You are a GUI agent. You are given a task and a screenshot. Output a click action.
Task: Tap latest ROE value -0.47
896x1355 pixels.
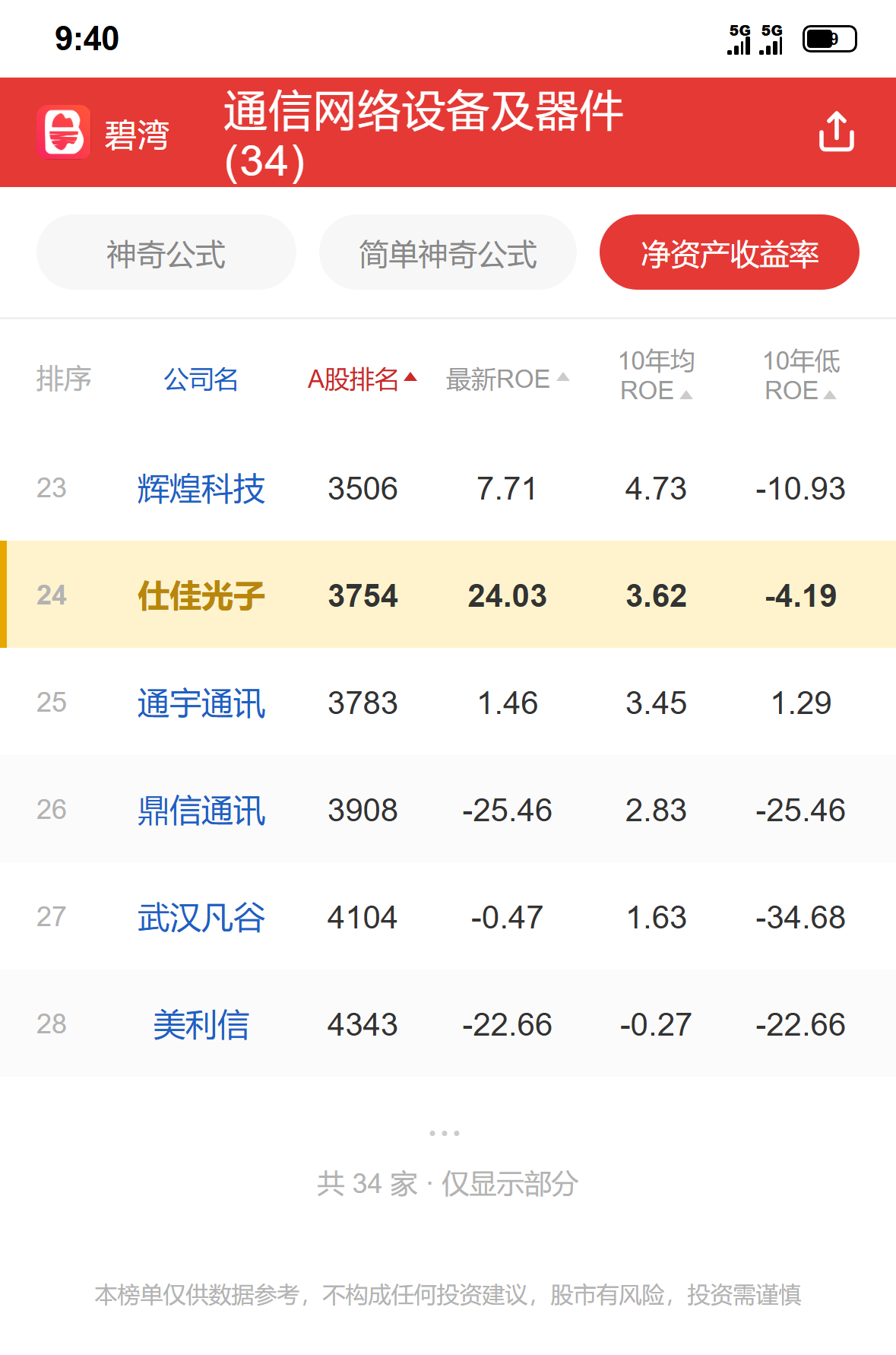tap(507, 917)
